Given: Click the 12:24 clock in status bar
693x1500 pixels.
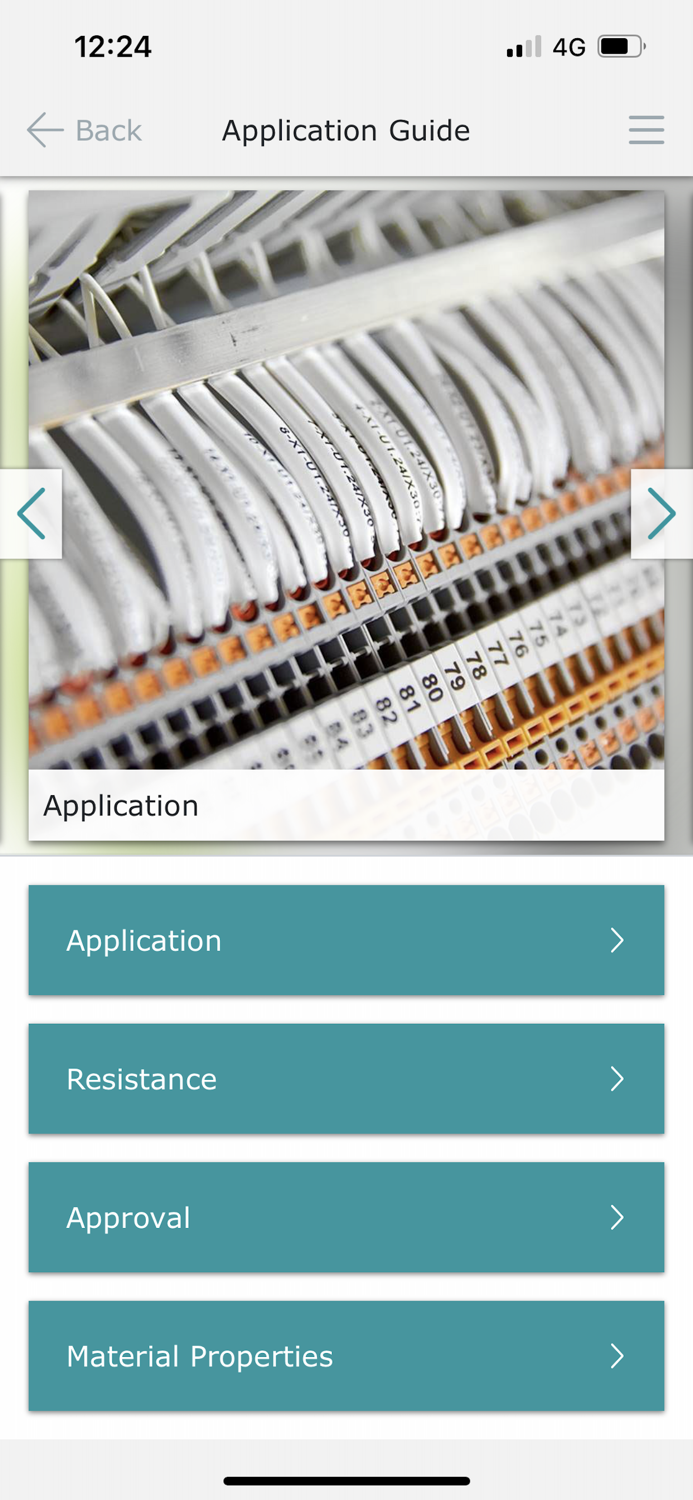Looking at the screenshot, I should (x=113, y=46).
